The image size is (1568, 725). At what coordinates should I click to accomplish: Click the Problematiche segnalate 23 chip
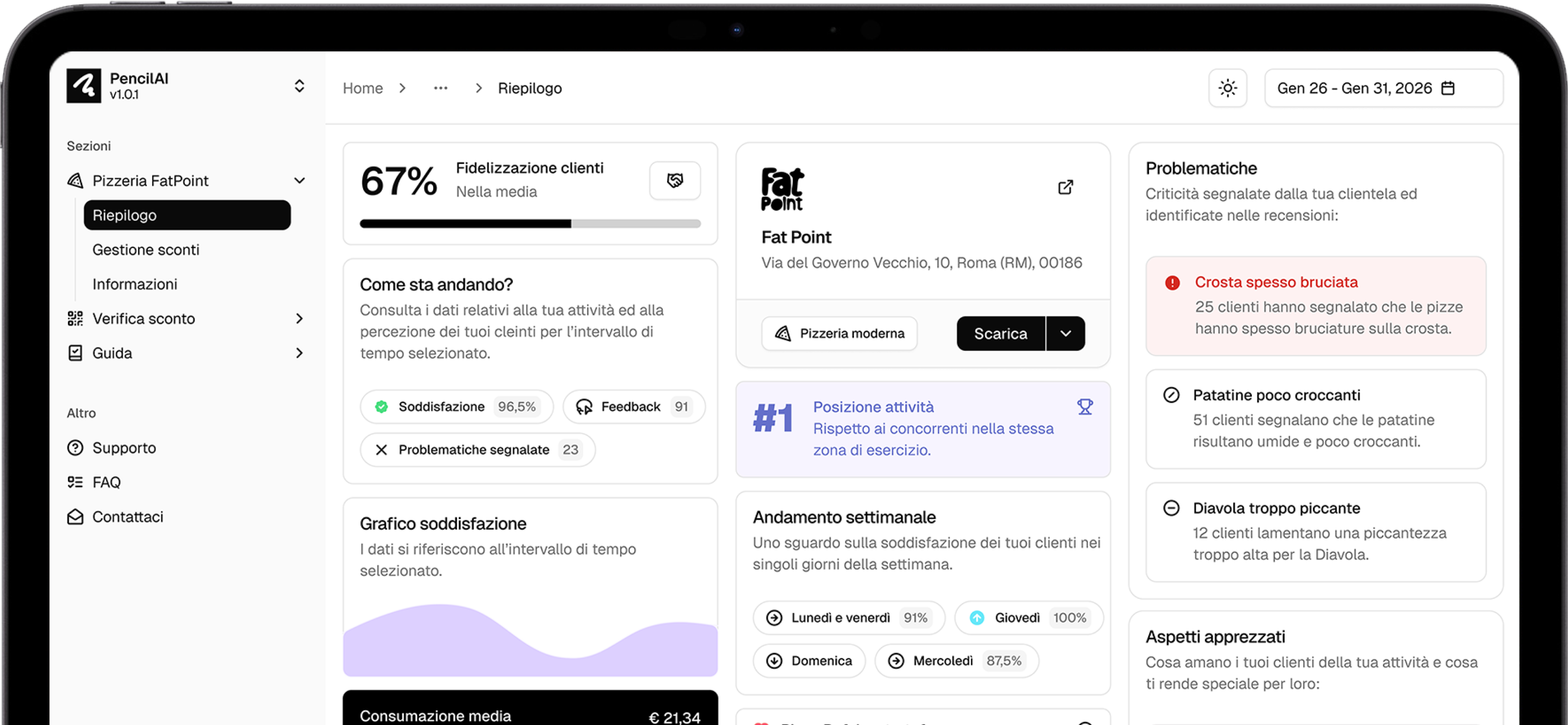477,450
